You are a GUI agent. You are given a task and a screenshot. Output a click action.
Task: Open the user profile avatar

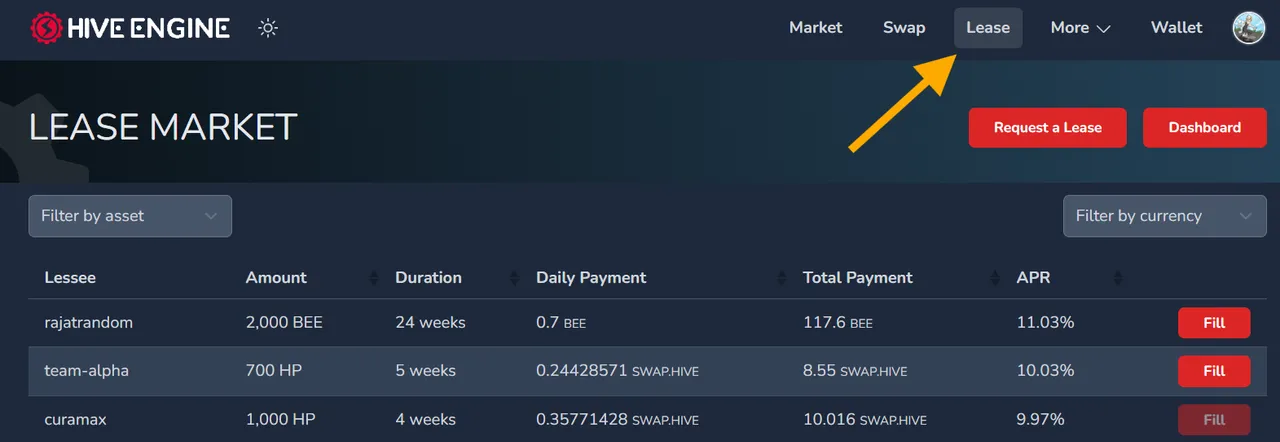[1249, 28]
